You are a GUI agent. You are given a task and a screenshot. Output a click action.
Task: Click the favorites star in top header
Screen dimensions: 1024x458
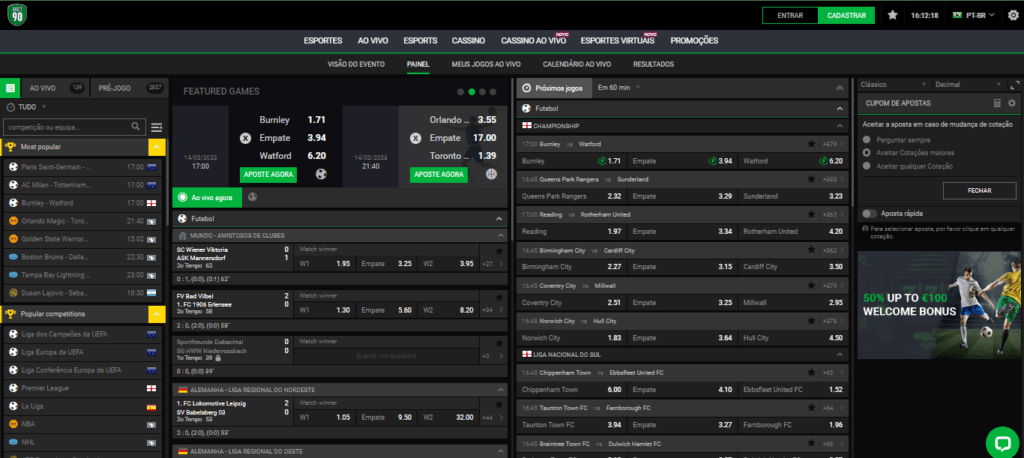[892, 15]
